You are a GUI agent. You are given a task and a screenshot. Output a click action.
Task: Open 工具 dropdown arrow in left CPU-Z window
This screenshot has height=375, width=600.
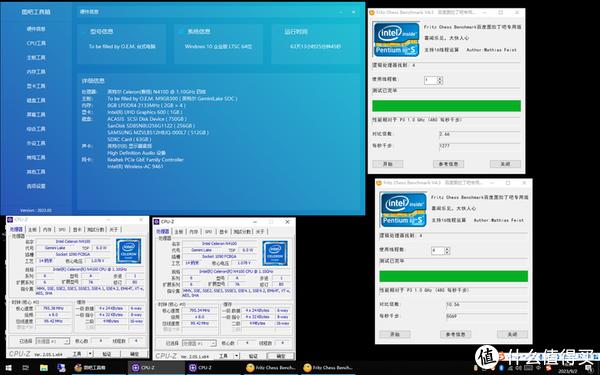pos(90,354)
